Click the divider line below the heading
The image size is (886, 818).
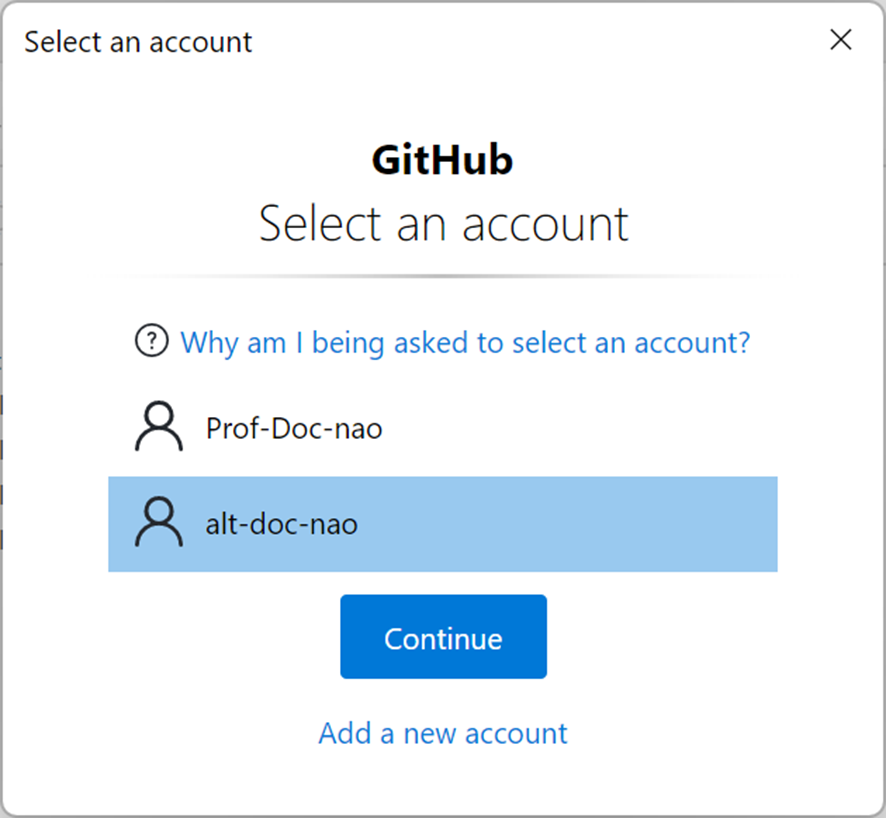pos(444,276)
